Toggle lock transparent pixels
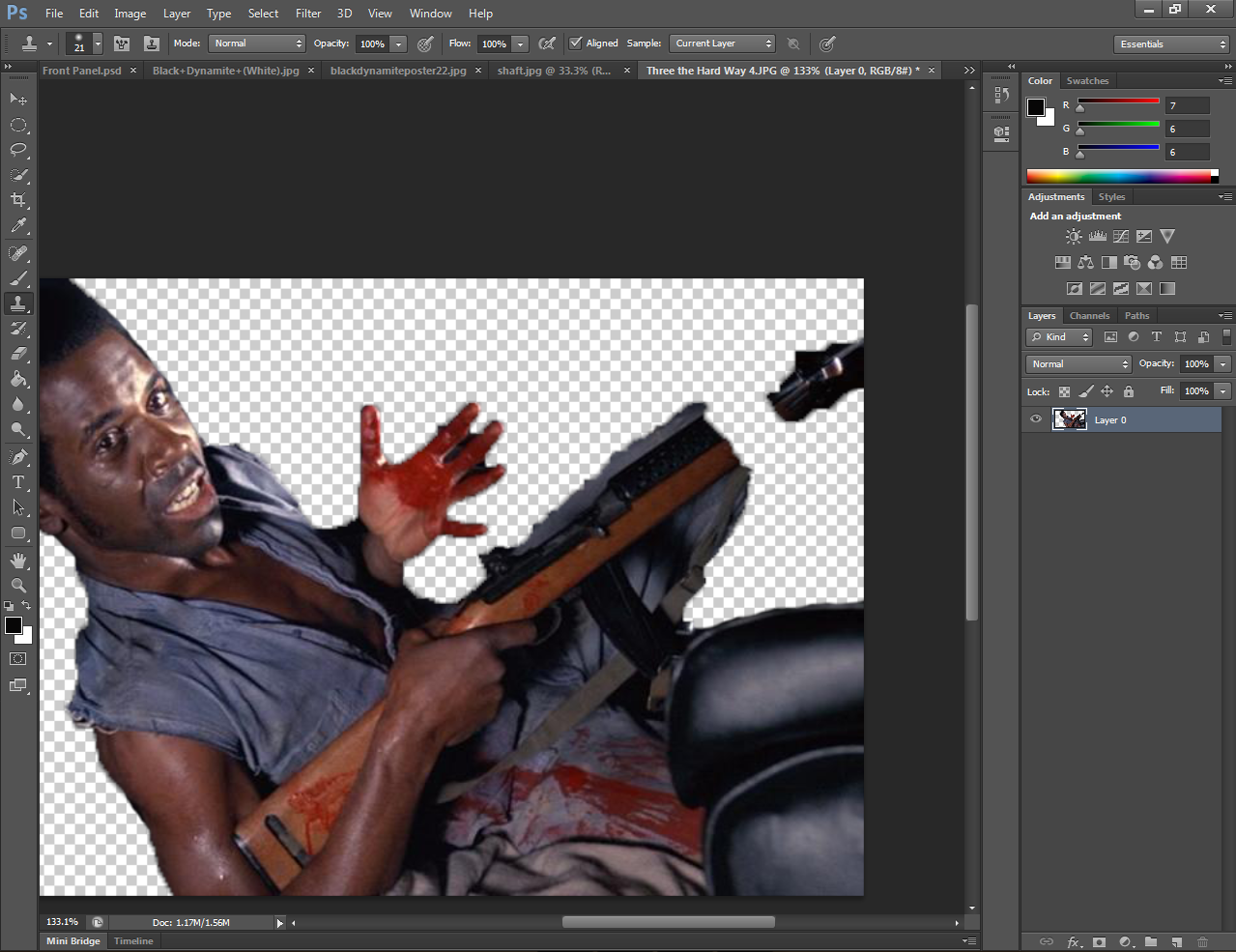 click(x=1064, y=391)
